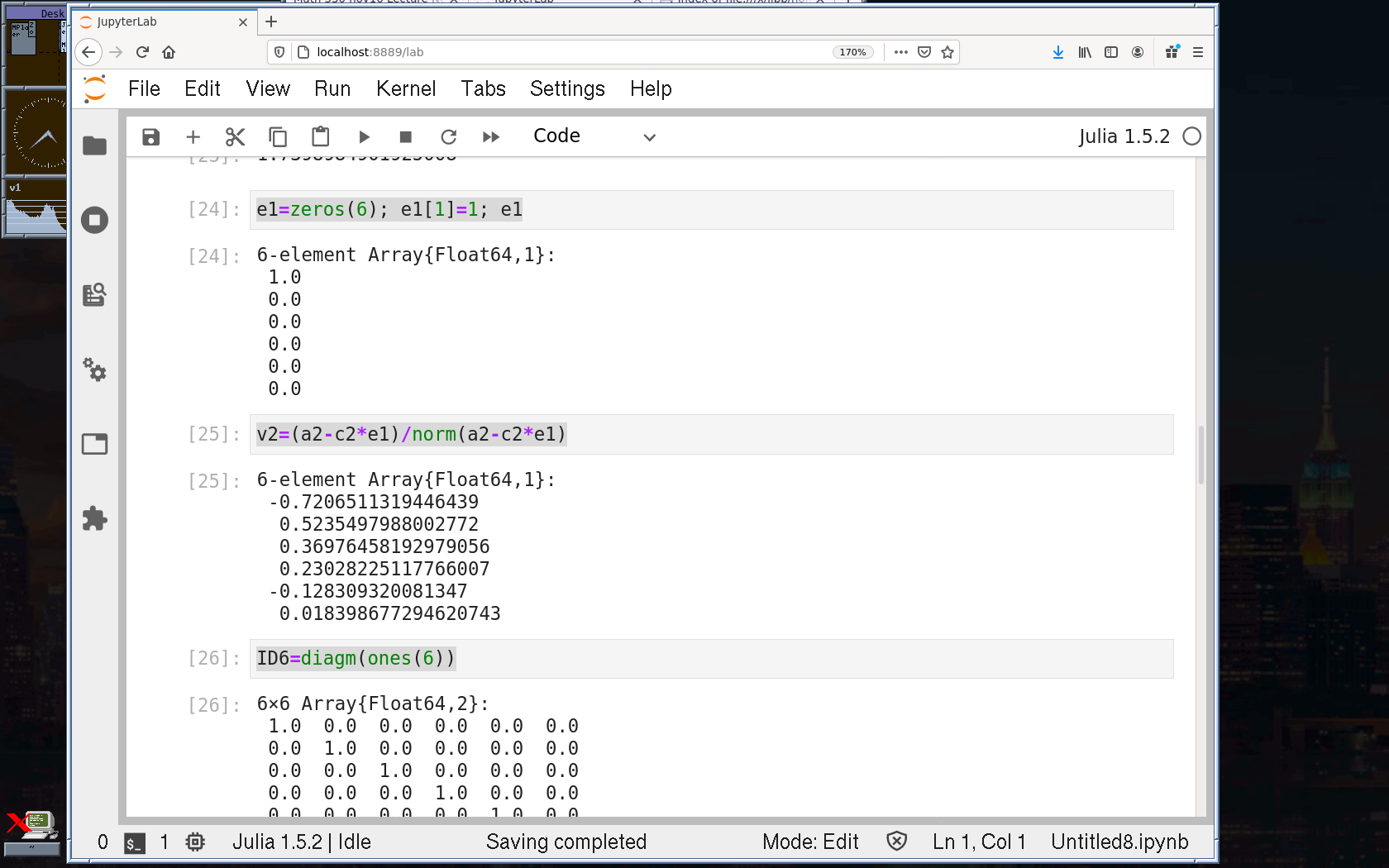1389x868 pixels.
Task: Paste cells from clipboard in notebook toolbar
Action: (321, 137)
